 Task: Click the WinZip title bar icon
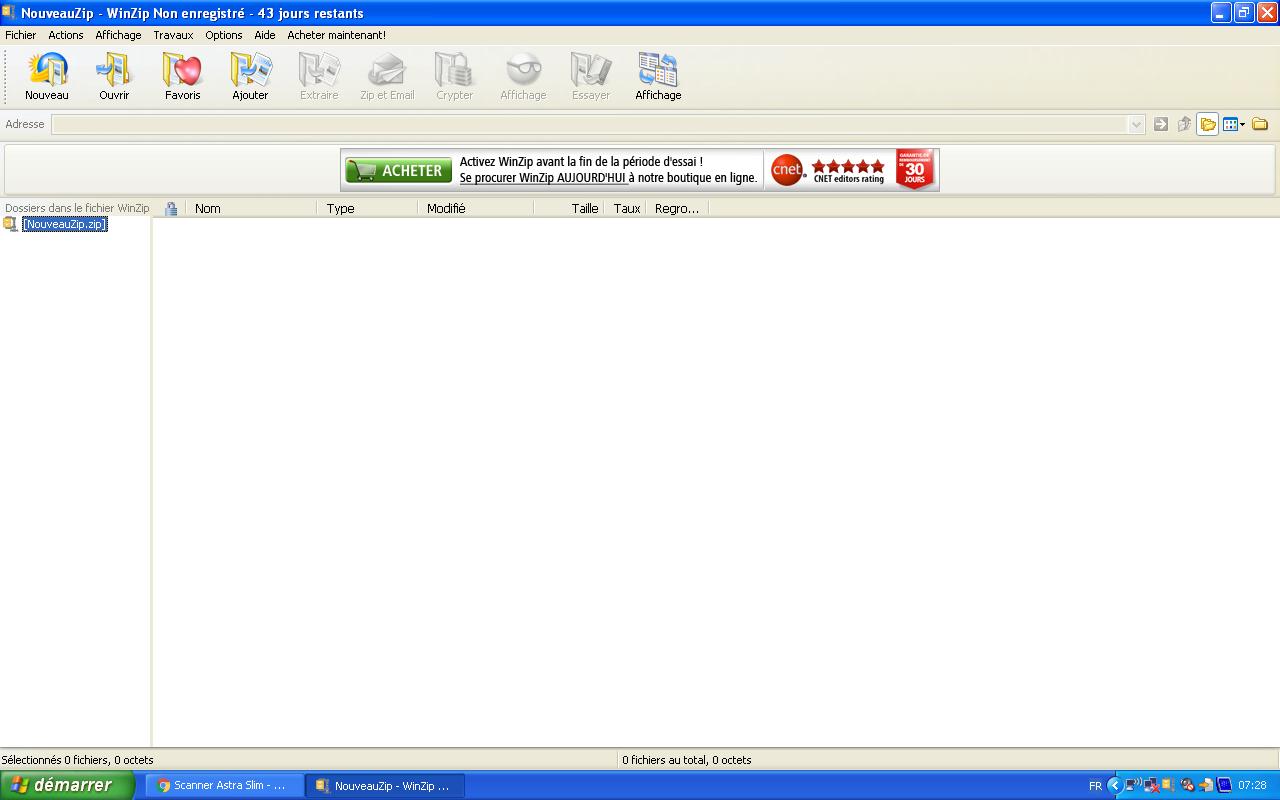pos(9,12)
